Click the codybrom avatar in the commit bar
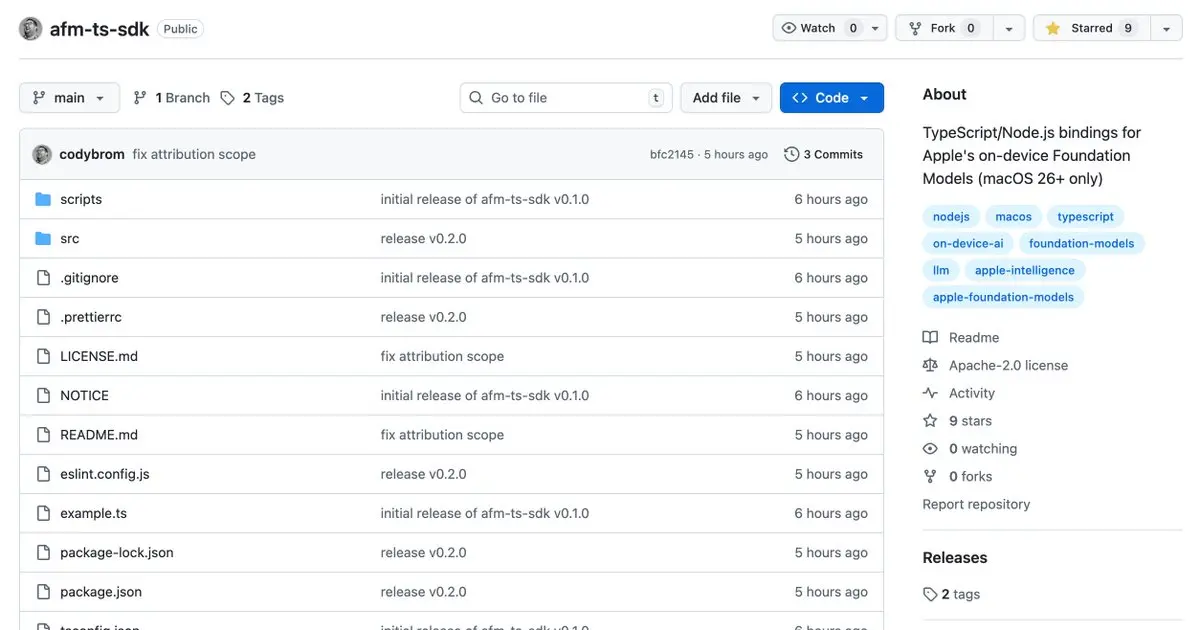 point(42,154)
